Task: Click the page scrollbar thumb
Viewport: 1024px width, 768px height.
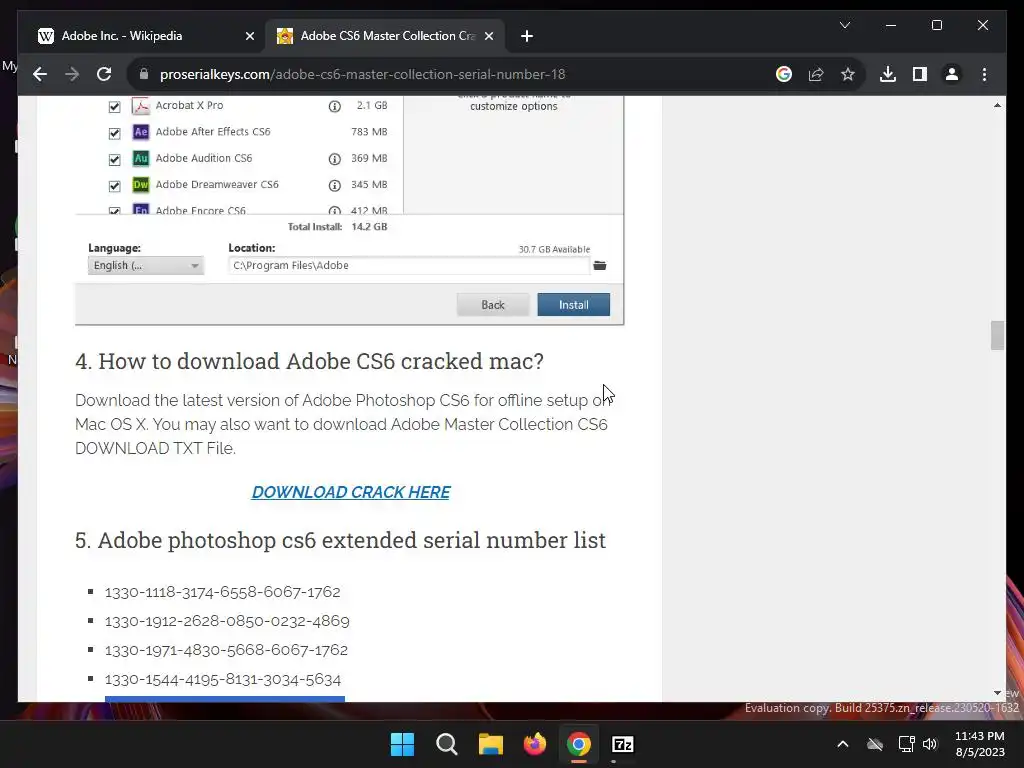Action: coord(997,336)
